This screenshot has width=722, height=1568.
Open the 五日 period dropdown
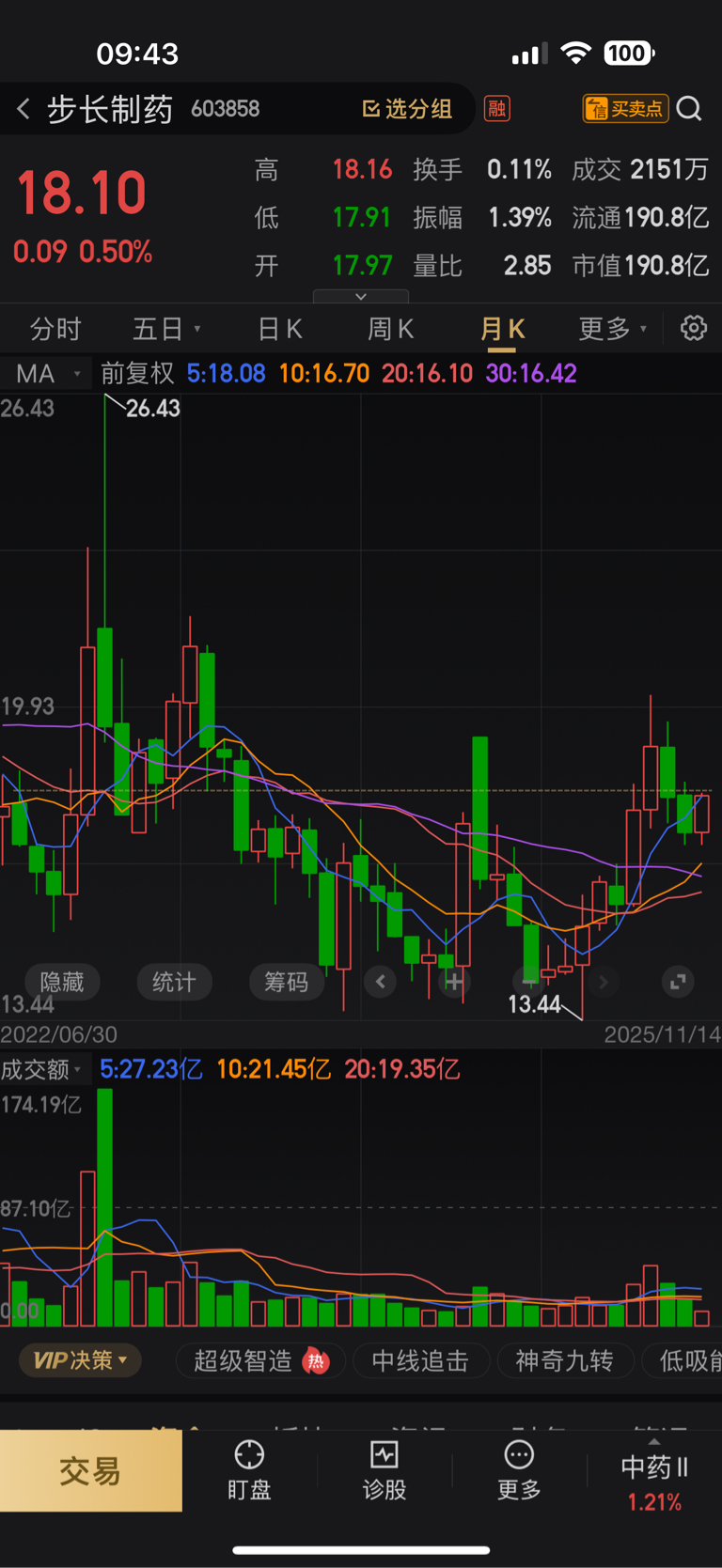[166, 329]
